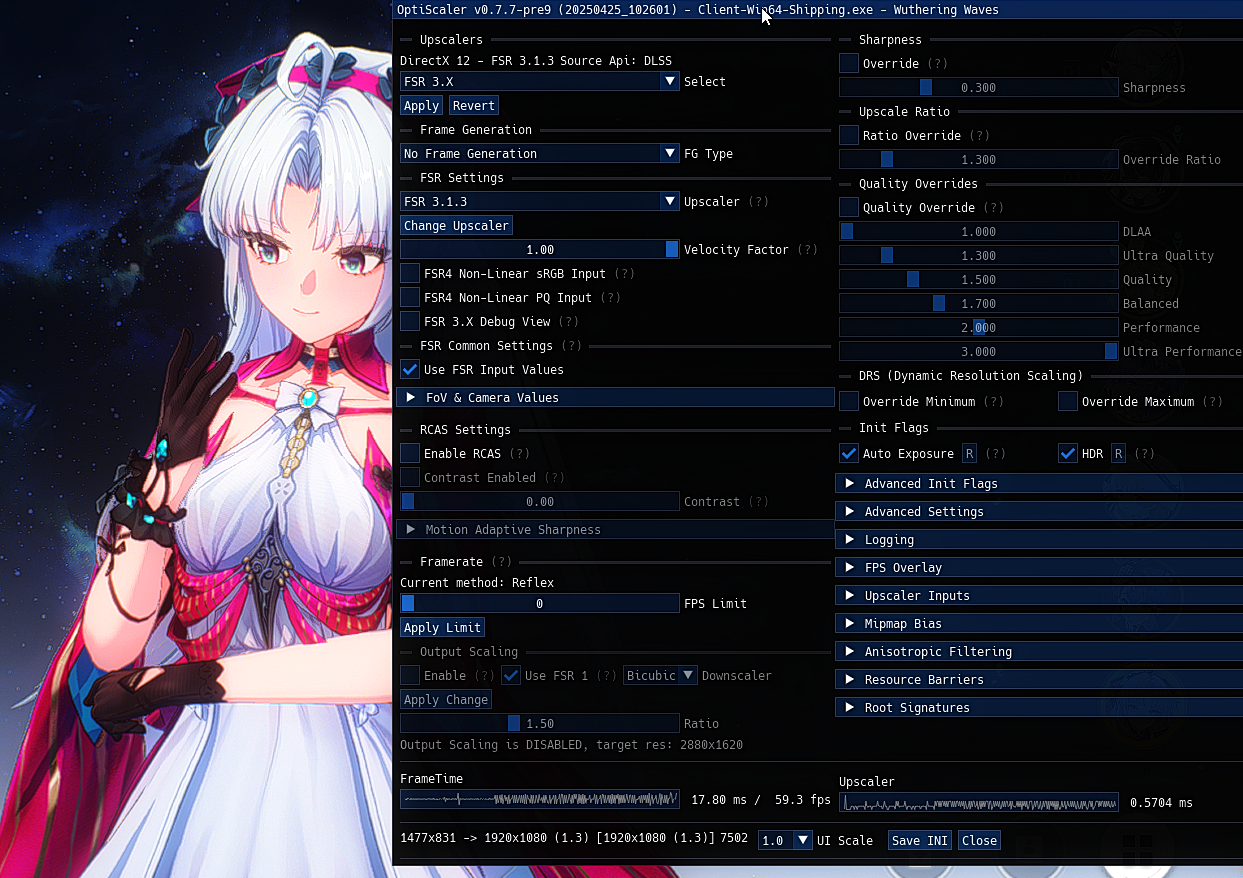Image resolution: width=1243 pixels, height=878 pixels.
Task: Open the UI Scale 1.0 dropdown
Action: coord(785,840)
